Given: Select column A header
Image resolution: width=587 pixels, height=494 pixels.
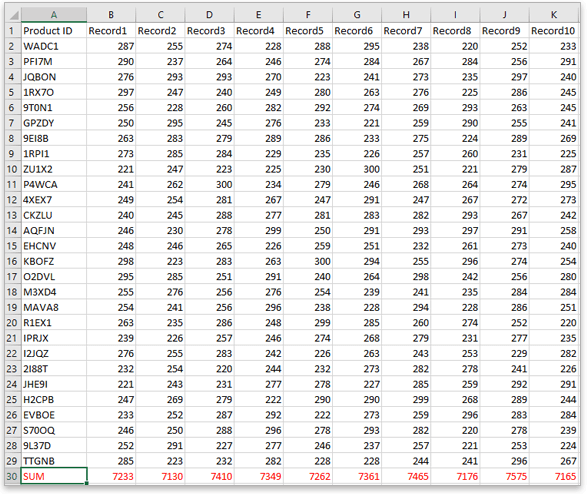Looking at the screenshot, I should (x=54, y=15).
